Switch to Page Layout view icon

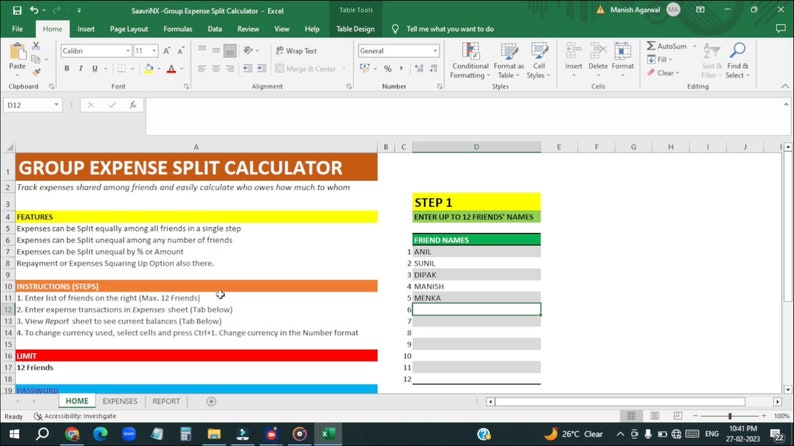point(654,416)
